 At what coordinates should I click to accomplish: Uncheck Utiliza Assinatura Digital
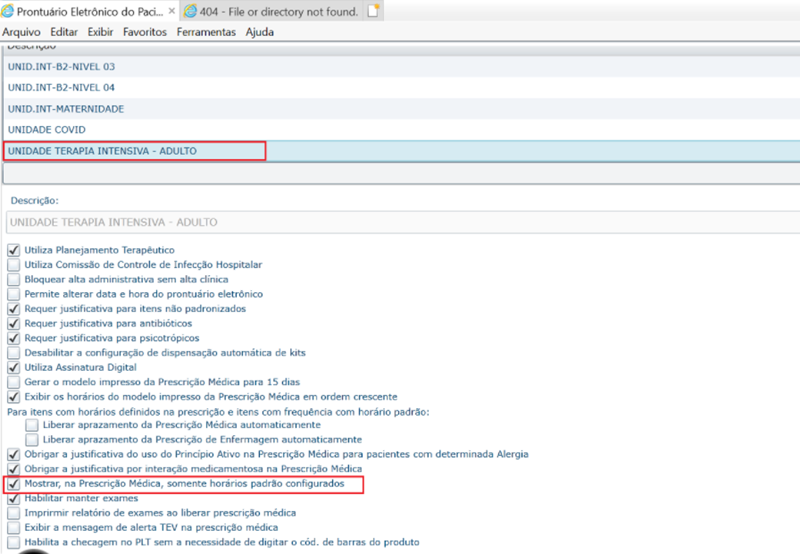click(14, 368)
